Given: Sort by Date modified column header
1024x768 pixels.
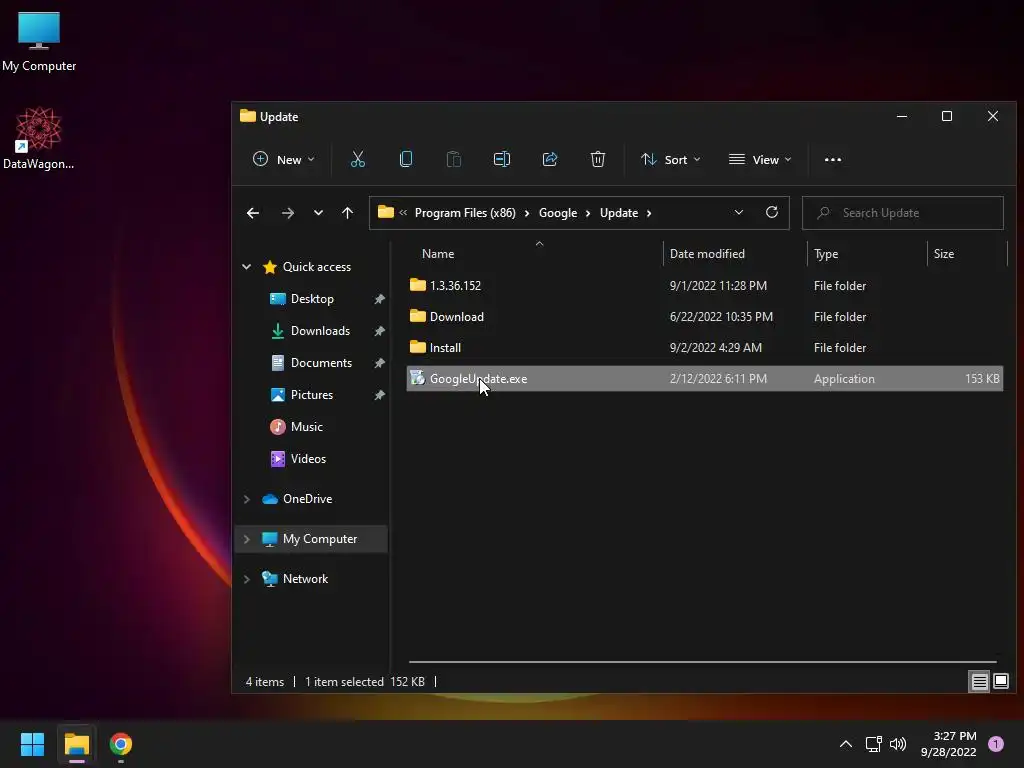Looking at the screenshot, I should coord(707,253).
